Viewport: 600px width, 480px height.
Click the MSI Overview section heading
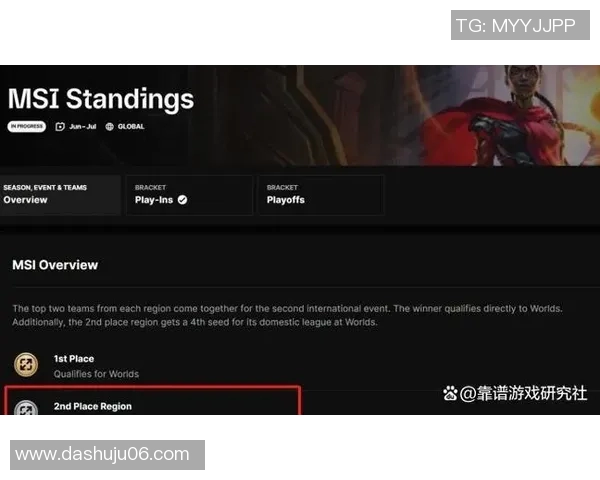click(55, 265)
